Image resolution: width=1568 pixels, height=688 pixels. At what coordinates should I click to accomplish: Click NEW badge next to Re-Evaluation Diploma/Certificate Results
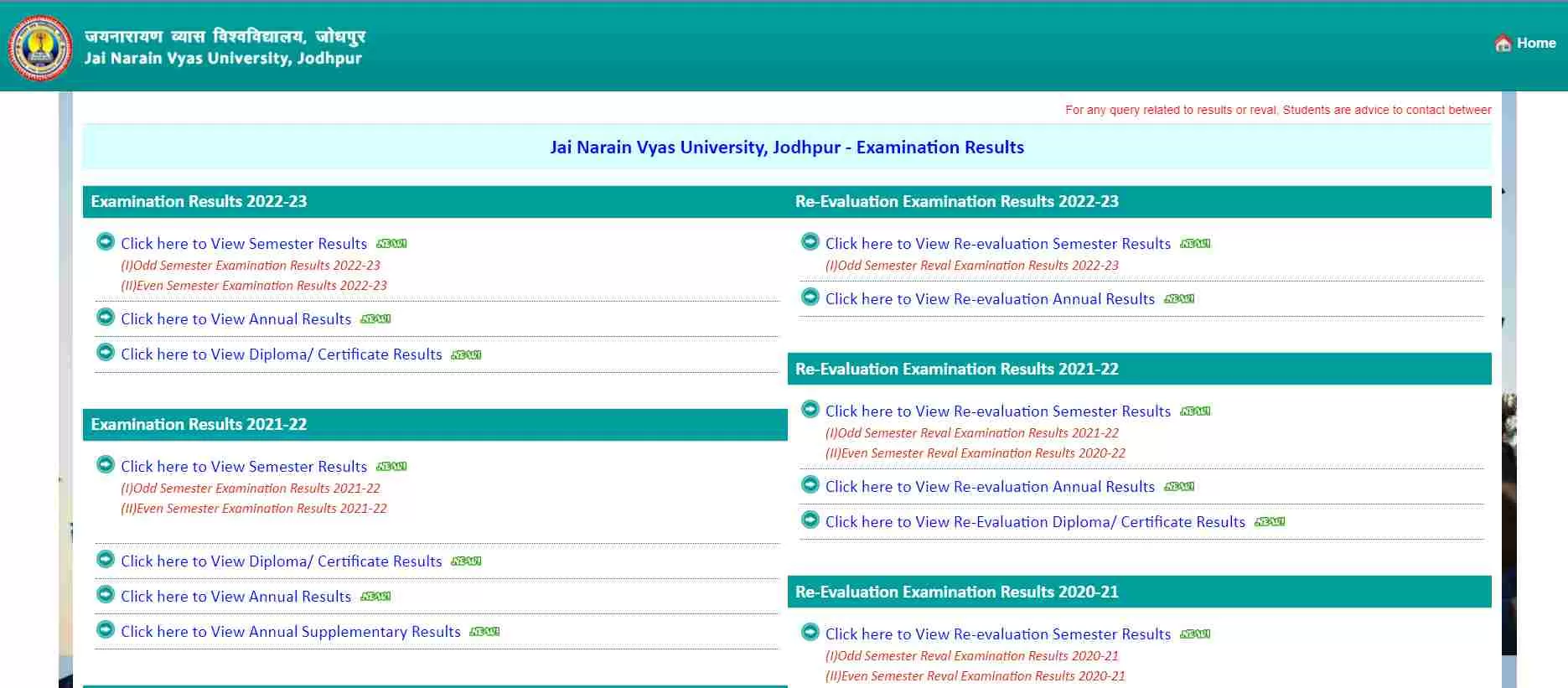(1270, 522)
